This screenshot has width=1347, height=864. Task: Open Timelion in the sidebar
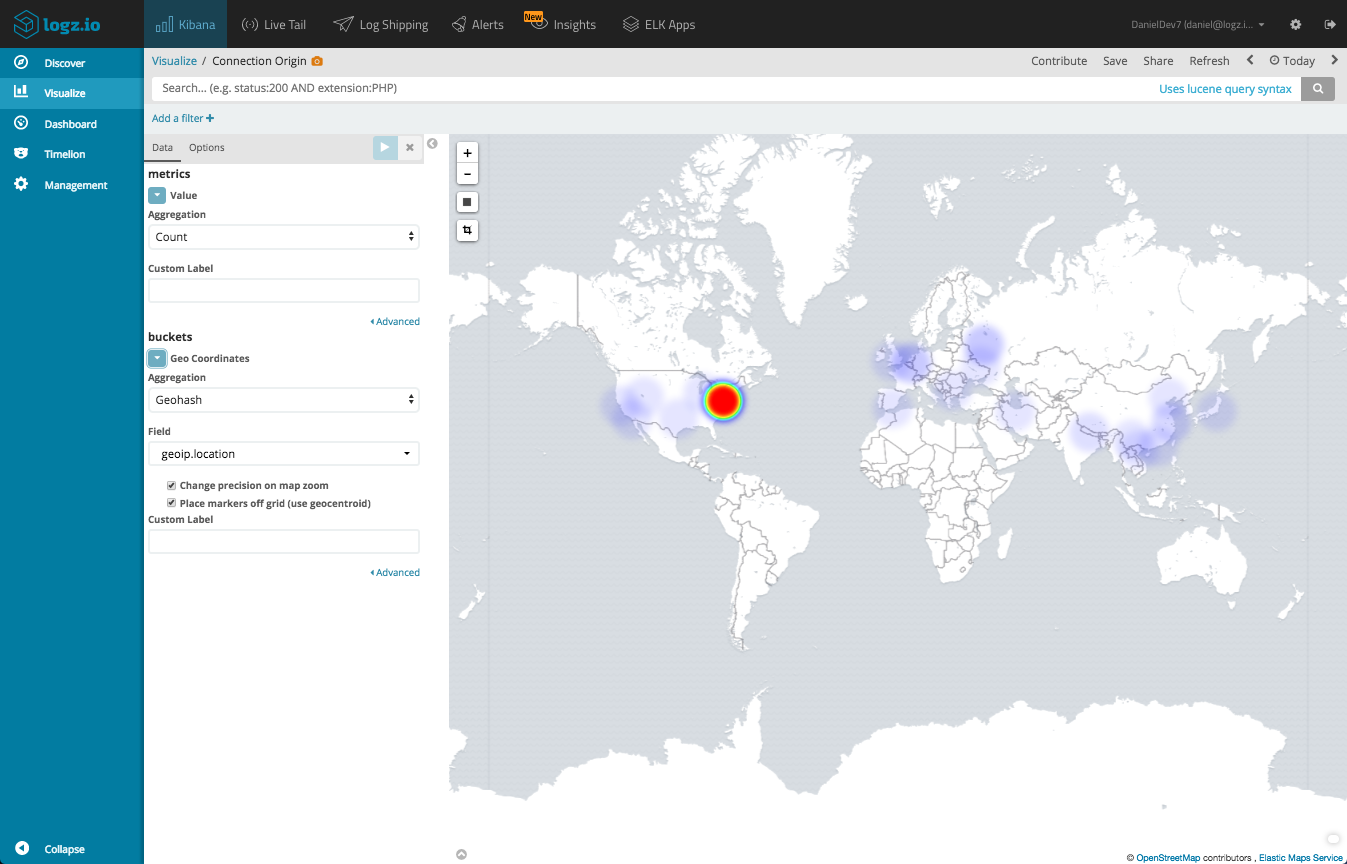pyautogui.click(x=72, y=154)
